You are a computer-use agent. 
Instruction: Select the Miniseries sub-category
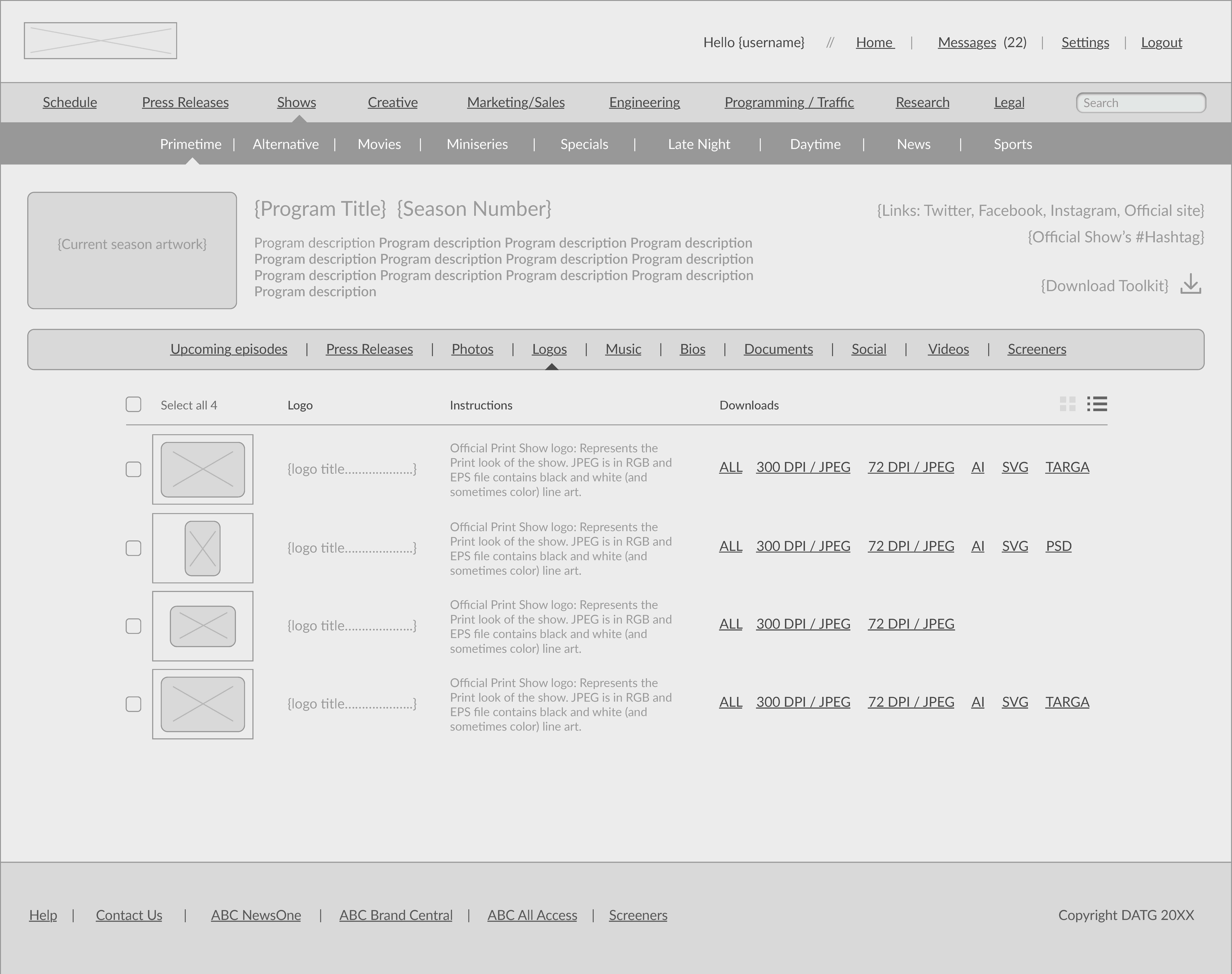point(477,144)
